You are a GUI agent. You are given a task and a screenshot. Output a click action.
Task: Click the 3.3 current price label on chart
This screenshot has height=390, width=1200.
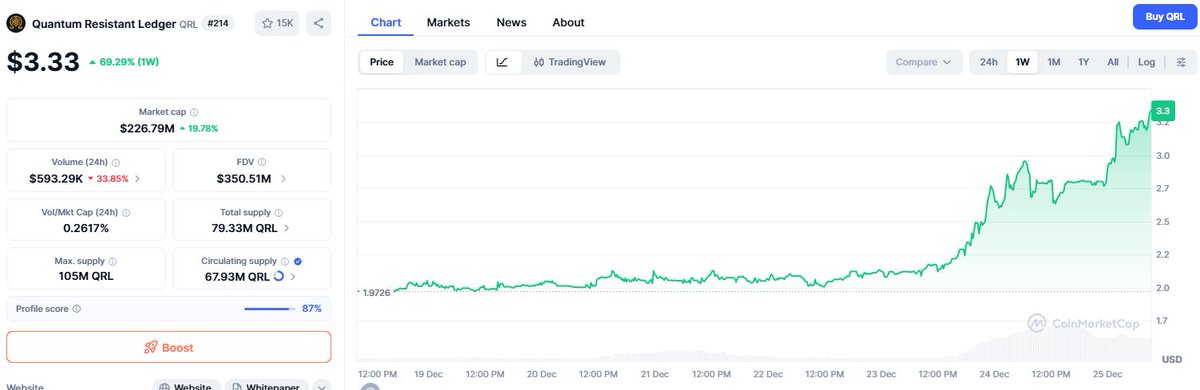tap(1162, 110)
